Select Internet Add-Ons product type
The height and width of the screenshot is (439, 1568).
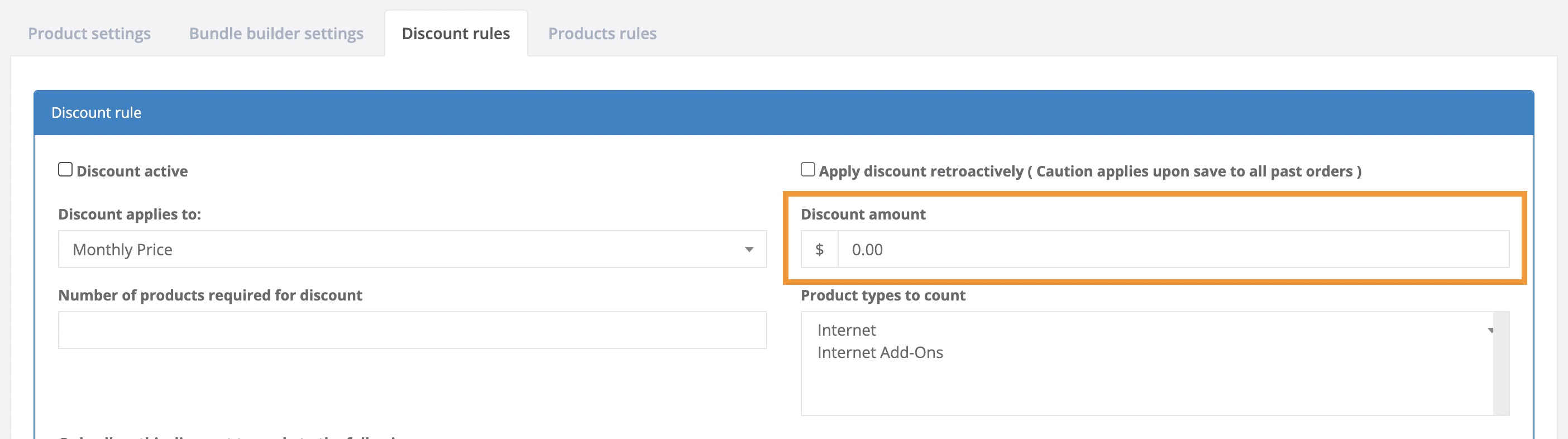(880, 352)
